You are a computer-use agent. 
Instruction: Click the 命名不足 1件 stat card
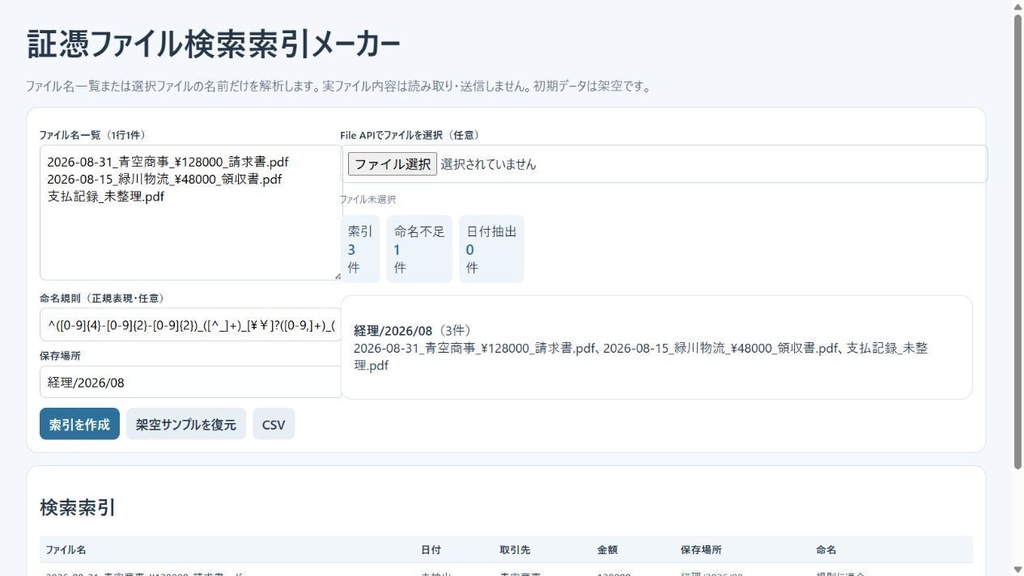[x=419, y=249]
